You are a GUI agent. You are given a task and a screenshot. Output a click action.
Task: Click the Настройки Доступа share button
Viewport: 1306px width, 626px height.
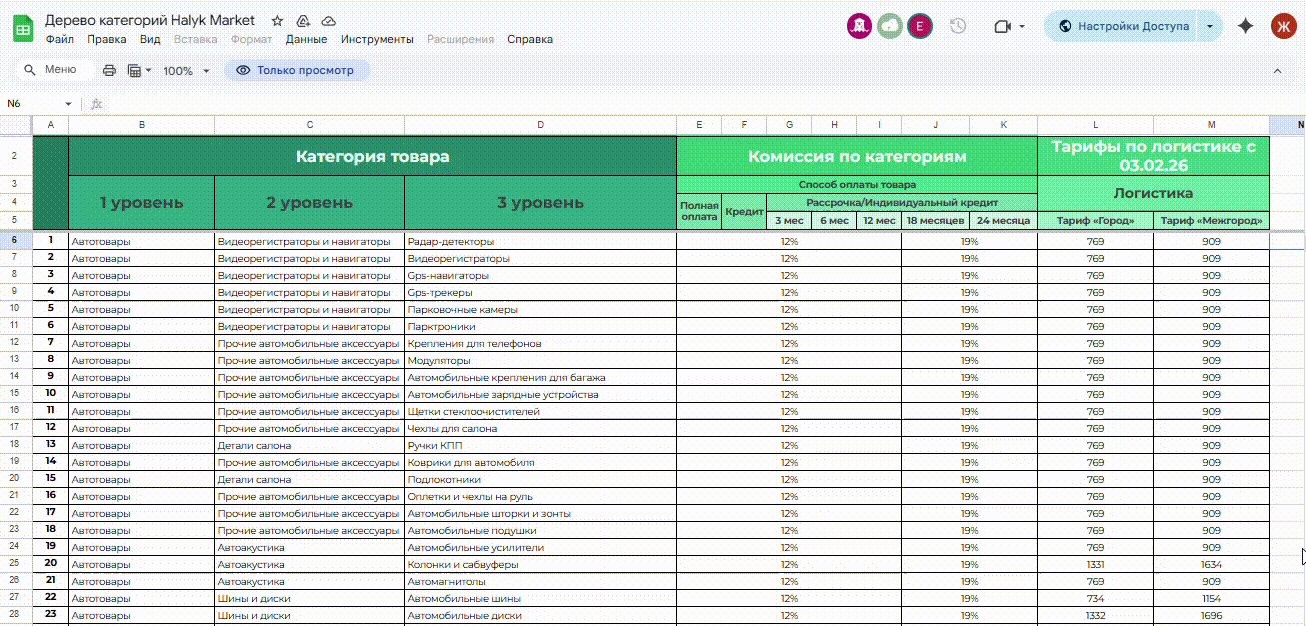[1122, 27]
